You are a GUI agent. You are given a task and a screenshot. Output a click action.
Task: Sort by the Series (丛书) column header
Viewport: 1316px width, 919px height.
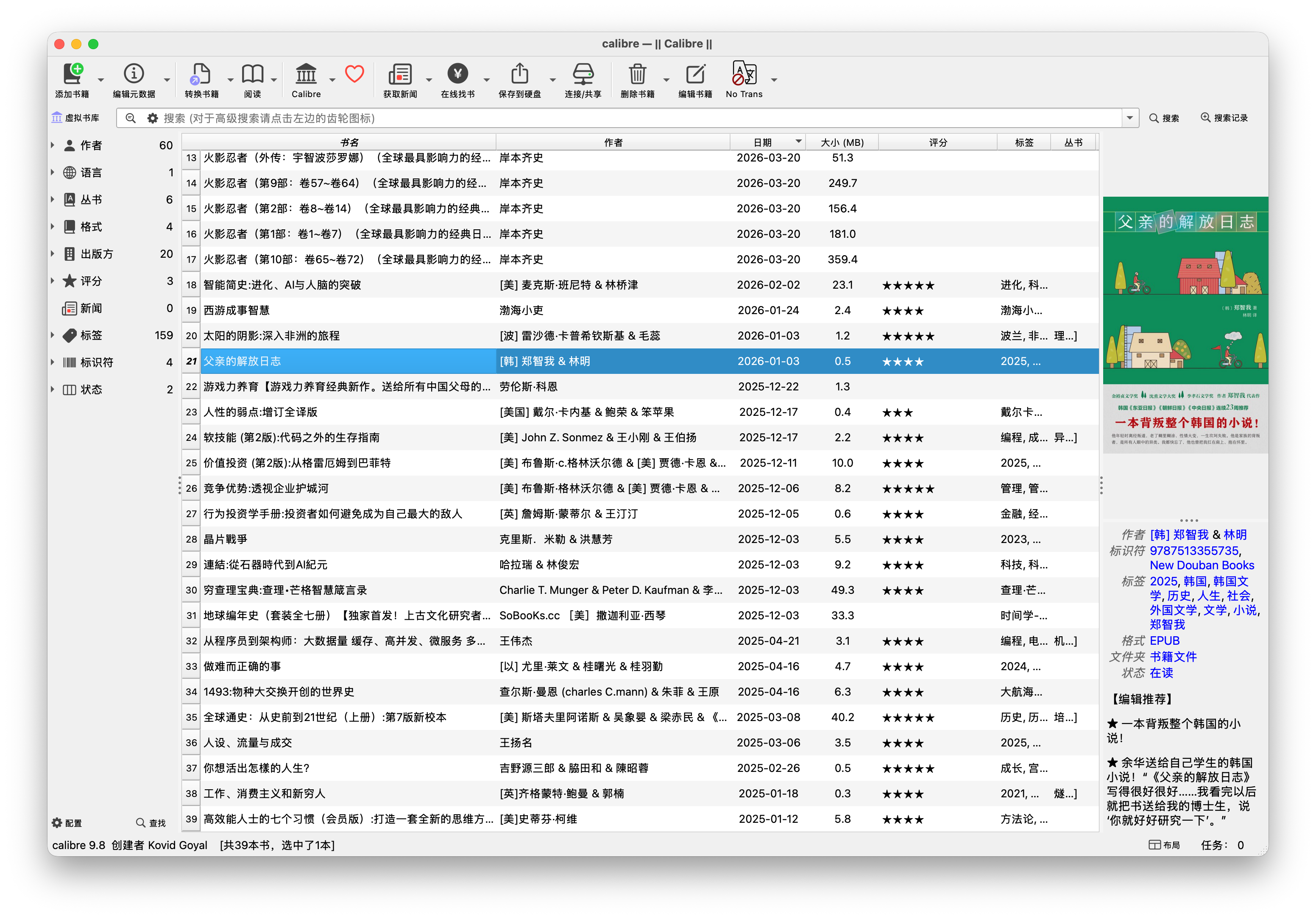[x=1073, y=142]
